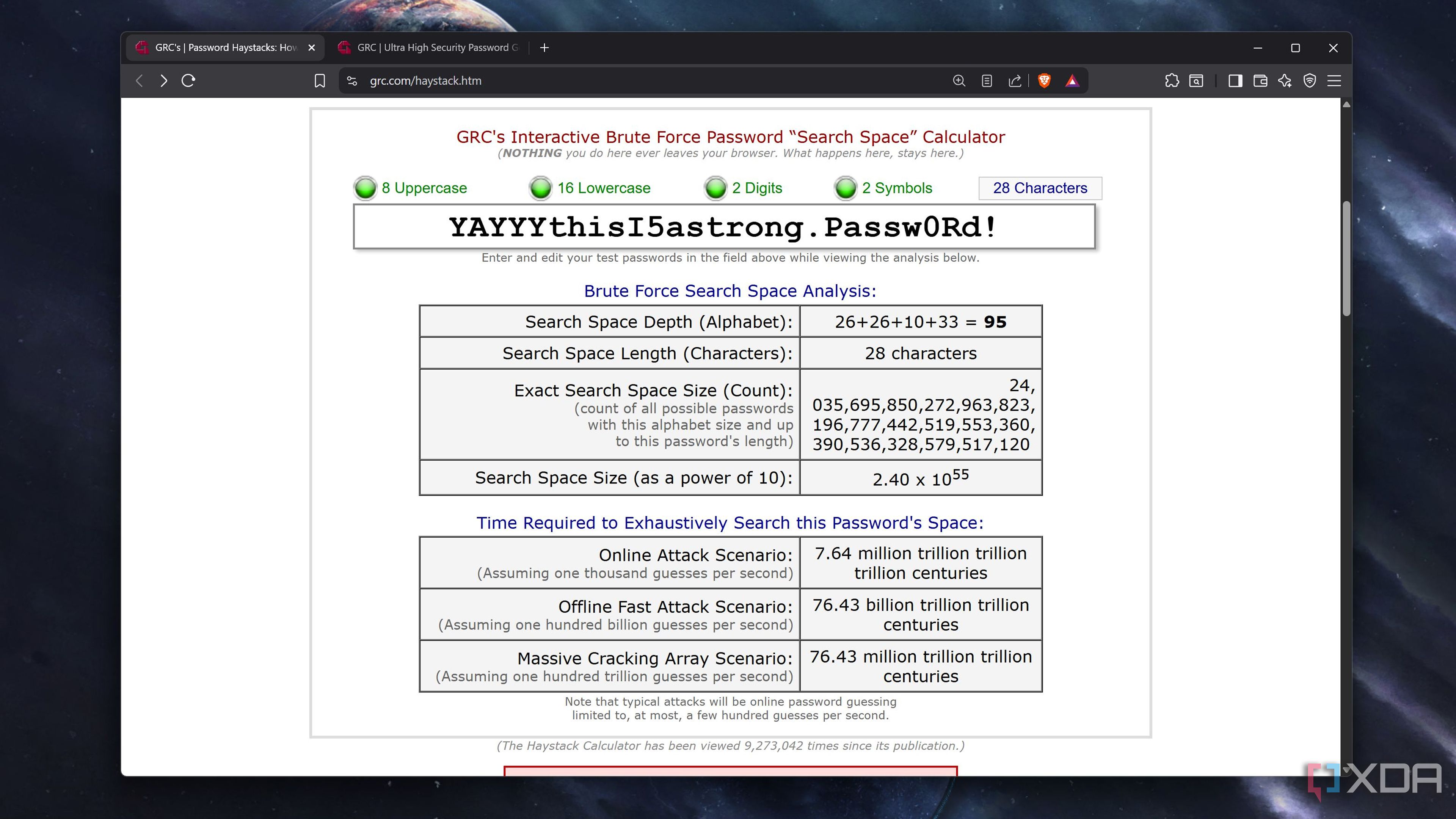Toggle the sidebar panel icon
The height and width of the screenshot is (819, 1456).
point(1235,81)
